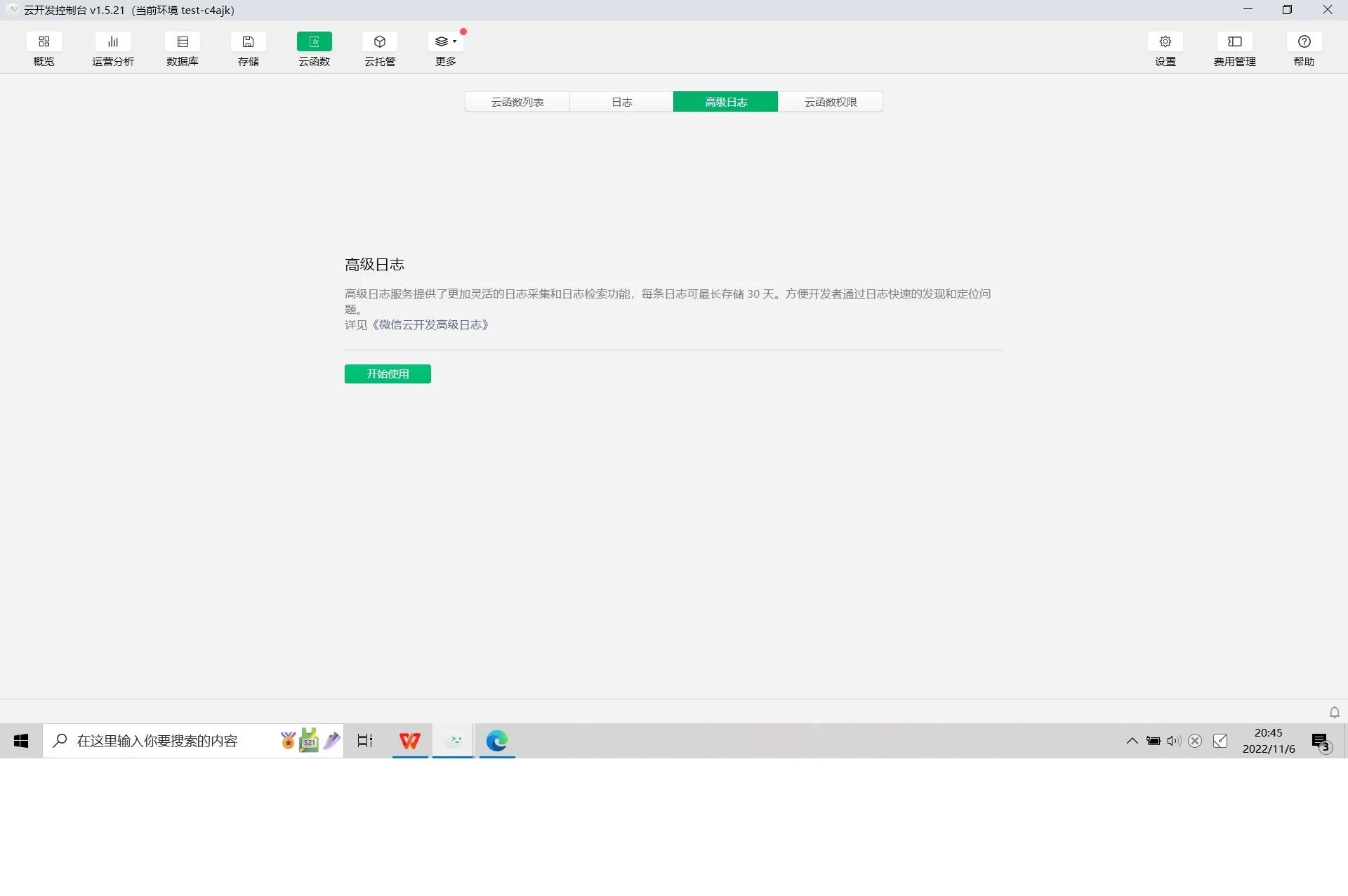This screenshot has height=896, width=1348.
Task: Open Microsoft Edge from the taskbar
Action: coord(496,741)
